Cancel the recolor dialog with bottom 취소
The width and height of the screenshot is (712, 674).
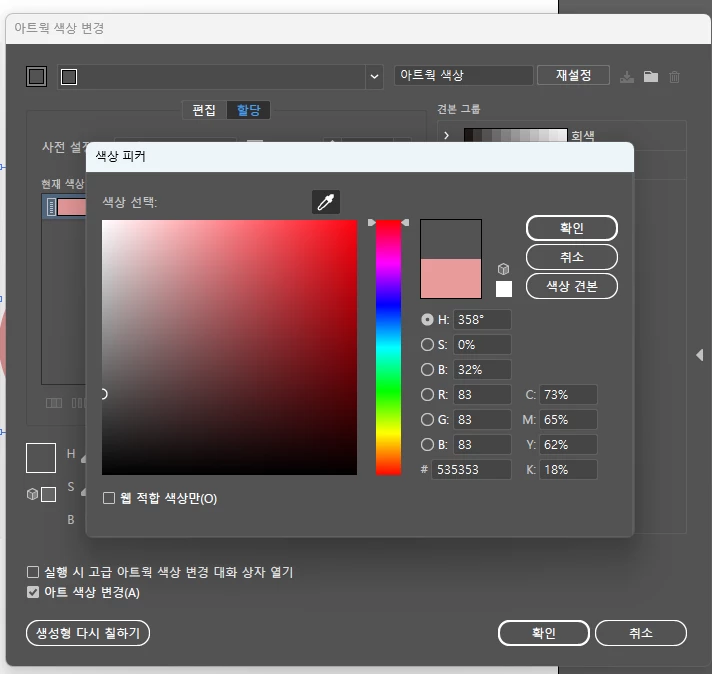pos(641,633)
